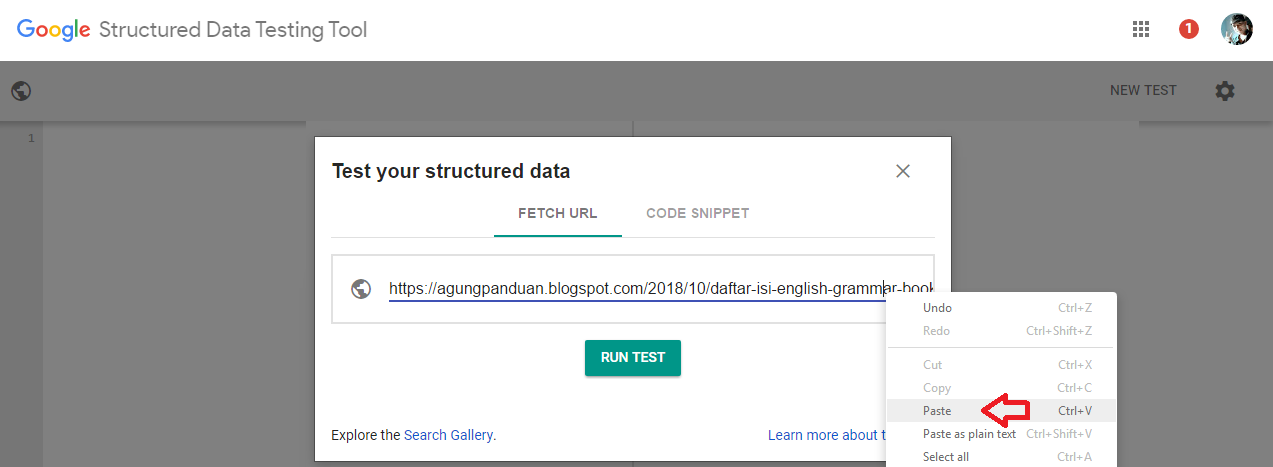Click the Google logo
This screenshot has height=467, width=1273.
coord(54,30)
